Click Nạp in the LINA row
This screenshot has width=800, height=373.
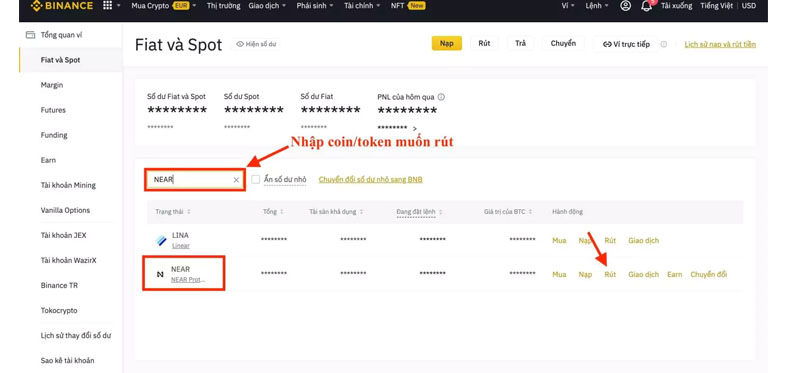(x=585, y=240)
